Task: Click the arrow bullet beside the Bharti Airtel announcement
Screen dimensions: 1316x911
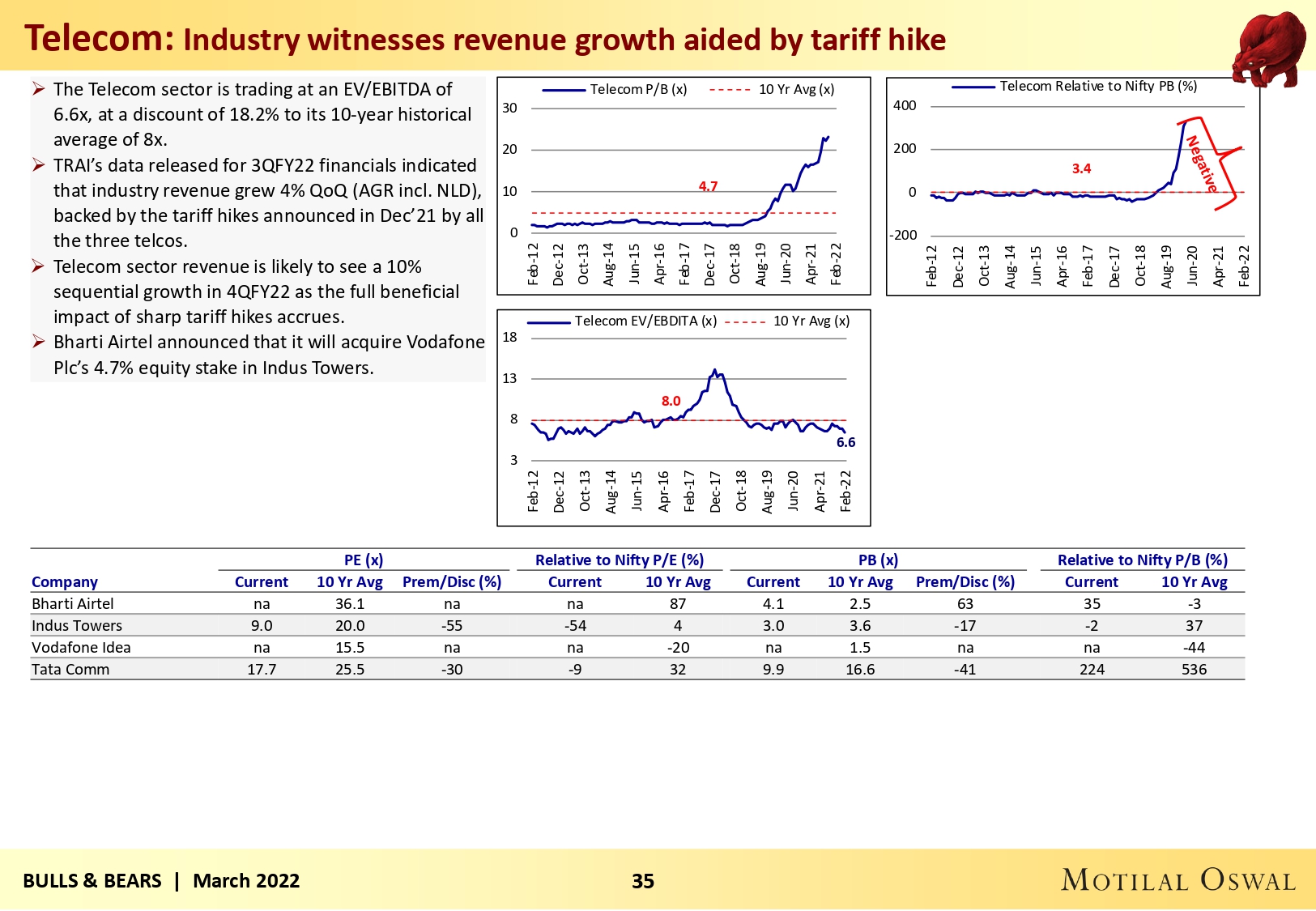Action: coord(38,342)
